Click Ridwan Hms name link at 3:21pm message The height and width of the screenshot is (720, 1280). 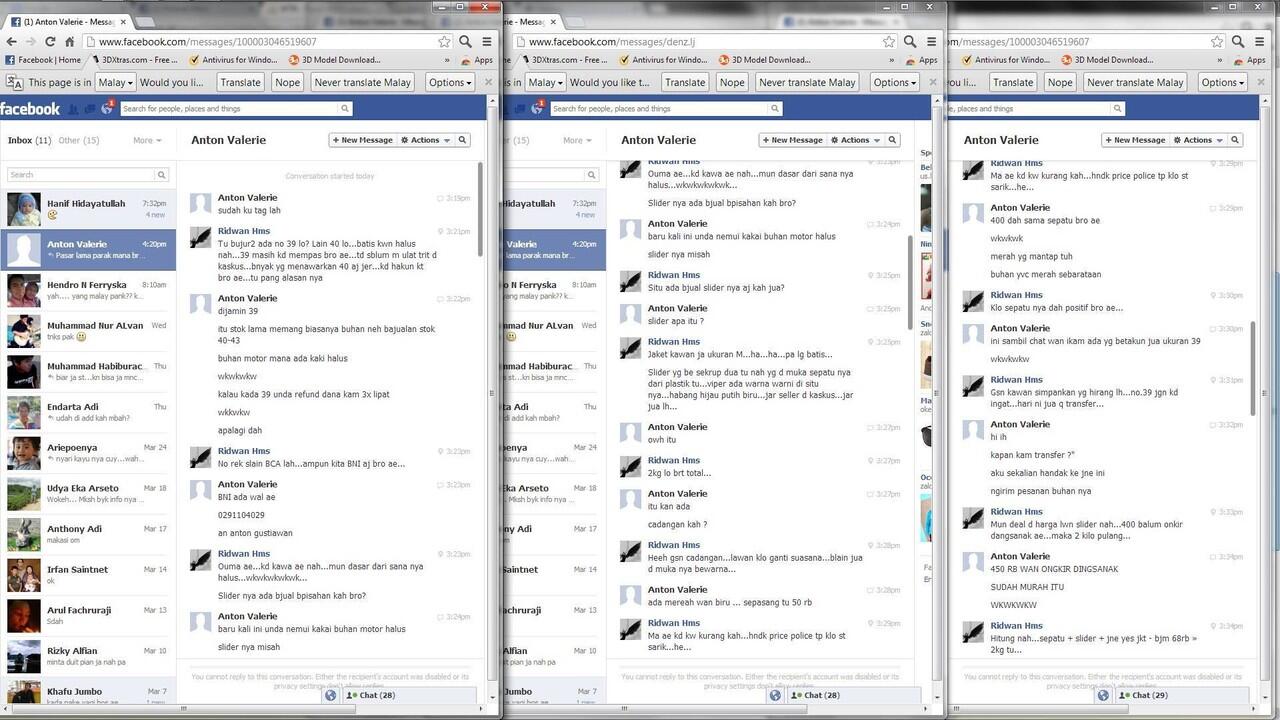click(x=244, y=231)
